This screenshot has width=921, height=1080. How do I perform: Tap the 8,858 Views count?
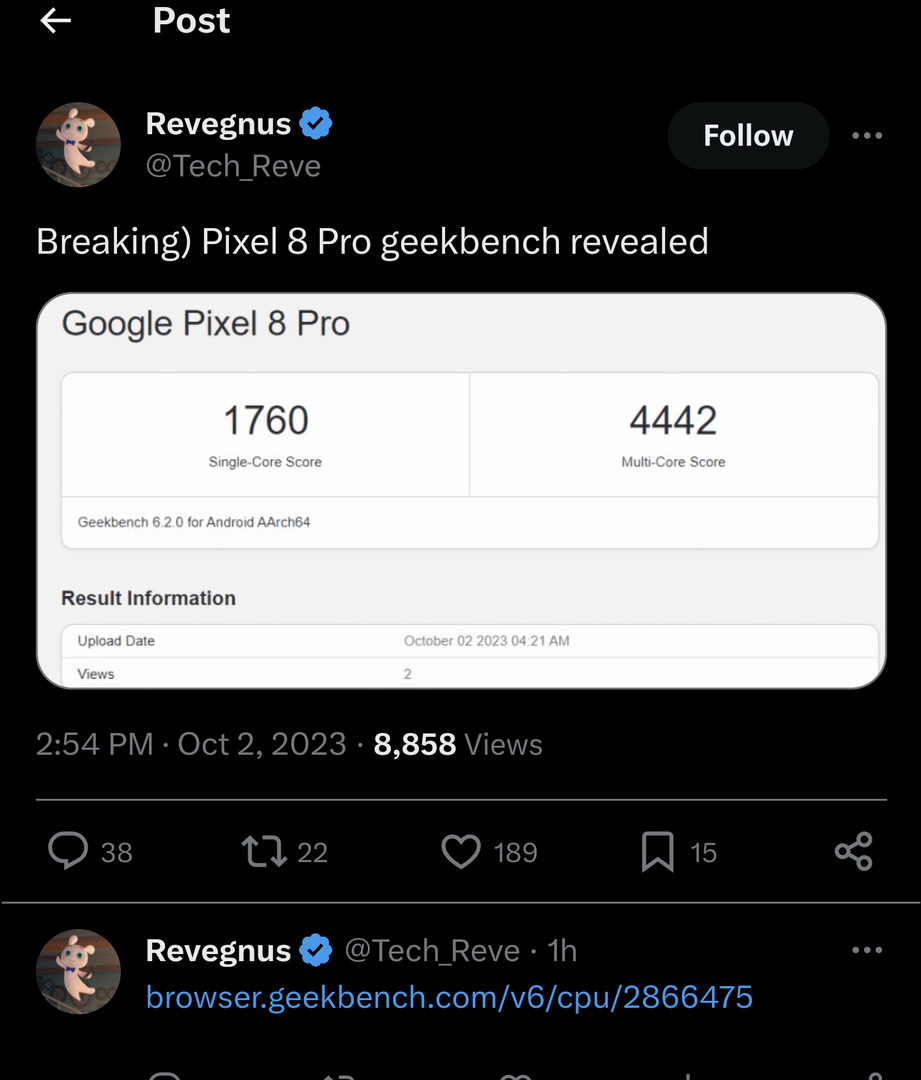[458, 744]
